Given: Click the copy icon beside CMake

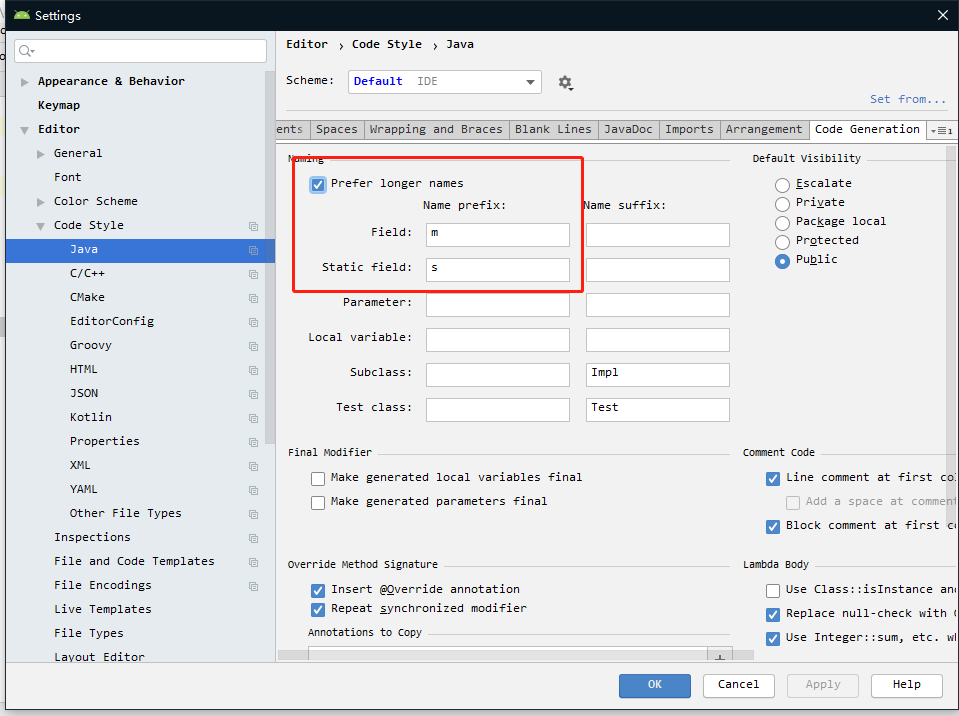Looking at the screenshot, I should [x=253, y=298].
